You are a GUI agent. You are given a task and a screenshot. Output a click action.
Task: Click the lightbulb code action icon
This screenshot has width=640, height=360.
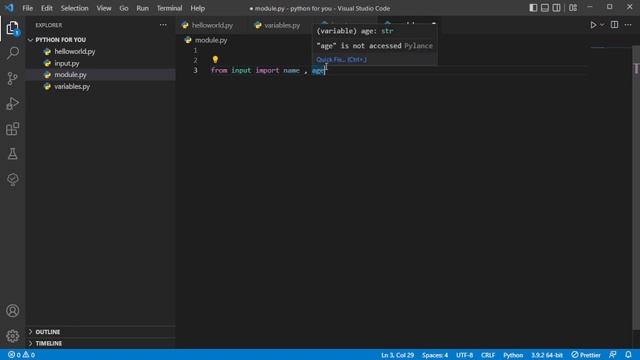pos(215,60)
